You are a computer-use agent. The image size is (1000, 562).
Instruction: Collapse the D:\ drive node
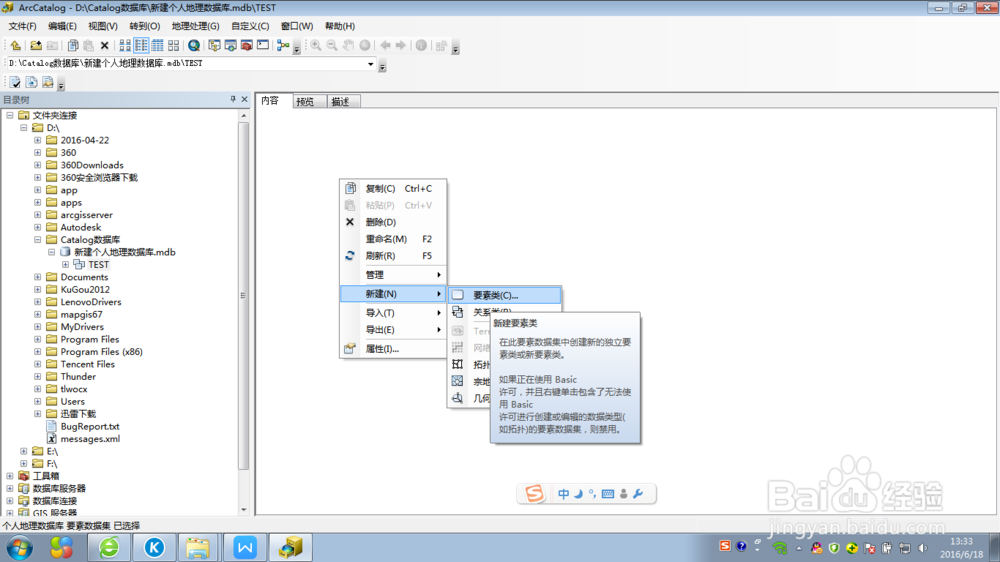coord(24,128)
